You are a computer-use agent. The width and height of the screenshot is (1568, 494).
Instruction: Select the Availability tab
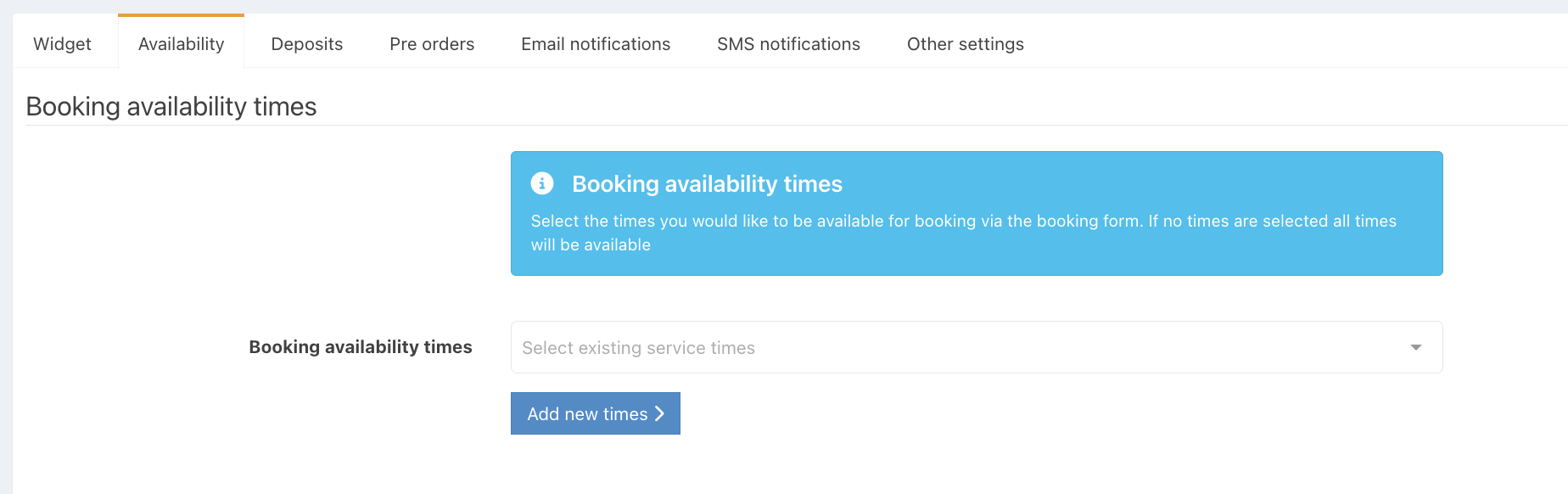click(181, 44)
